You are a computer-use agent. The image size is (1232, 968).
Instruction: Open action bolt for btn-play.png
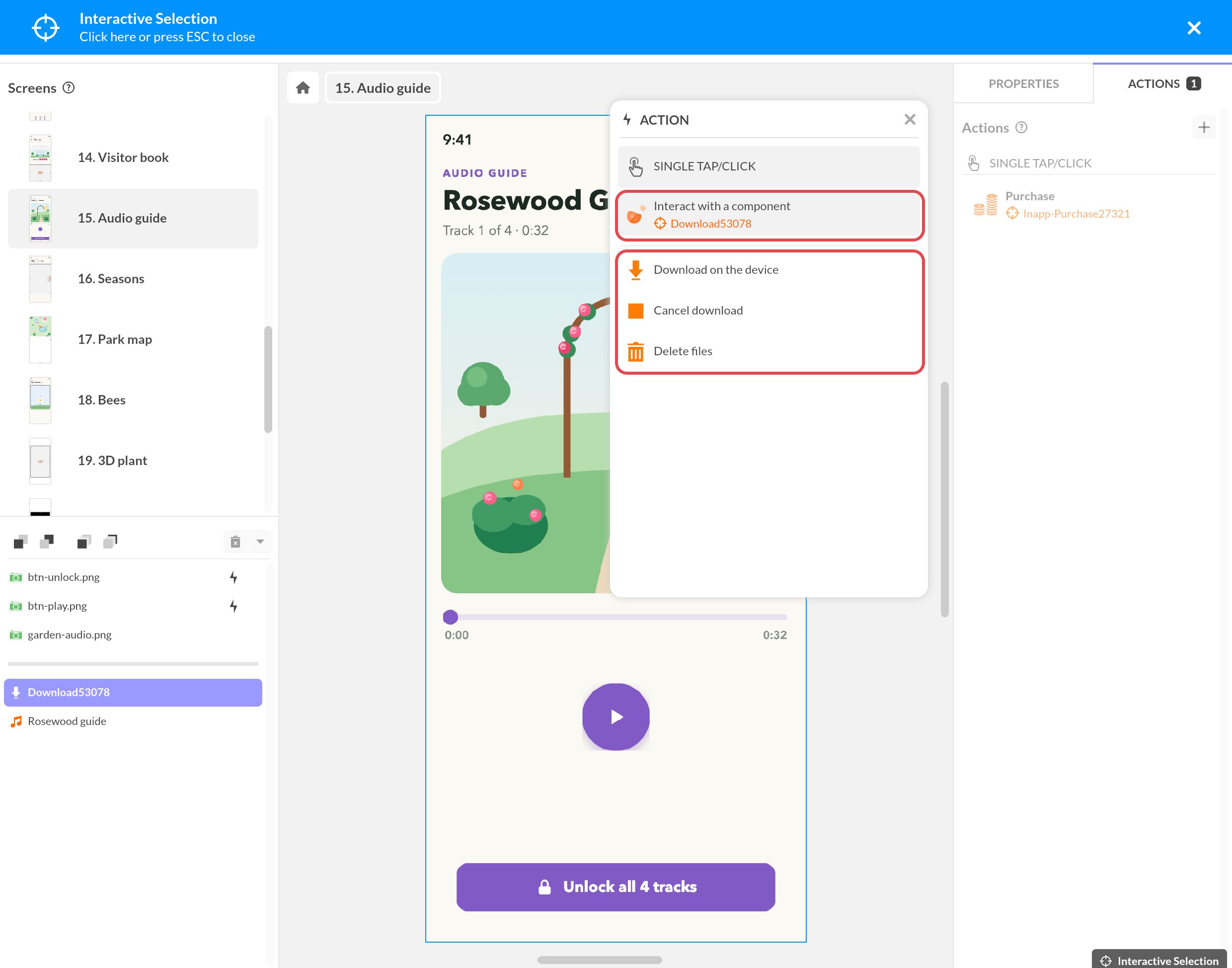(233, 606)
